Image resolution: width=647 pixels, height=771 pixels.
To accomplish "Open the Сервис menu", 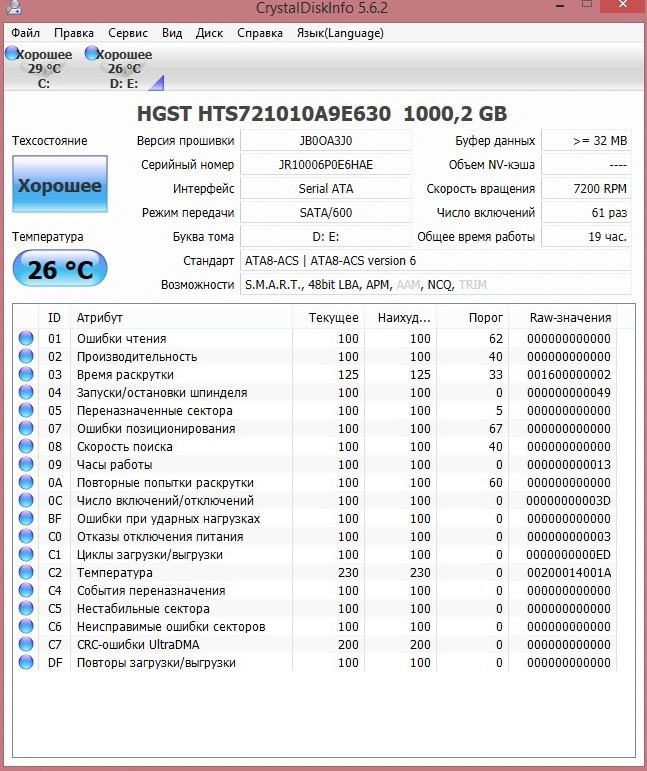I will coord(128,33).
